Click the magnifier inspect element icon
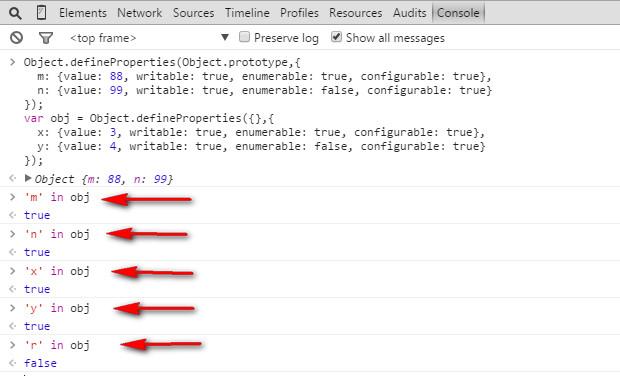Image resolution: width=620 pixels, height=376 pixels. [15, 13]
